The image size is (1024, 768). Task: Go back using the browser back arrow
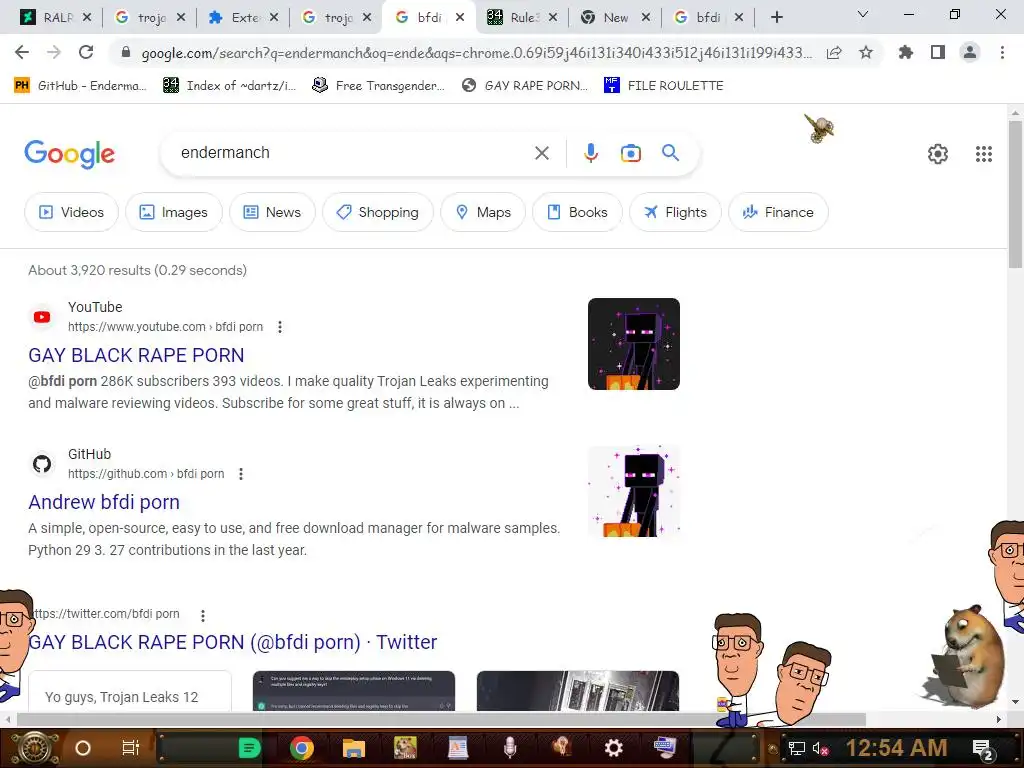[22, 52]
